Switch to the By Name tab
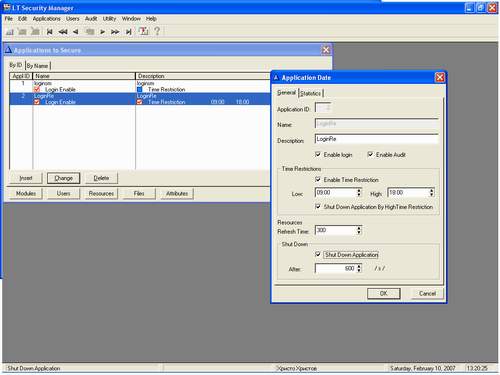The width and height of the screenshot is (500, 375). coord(37,66)
